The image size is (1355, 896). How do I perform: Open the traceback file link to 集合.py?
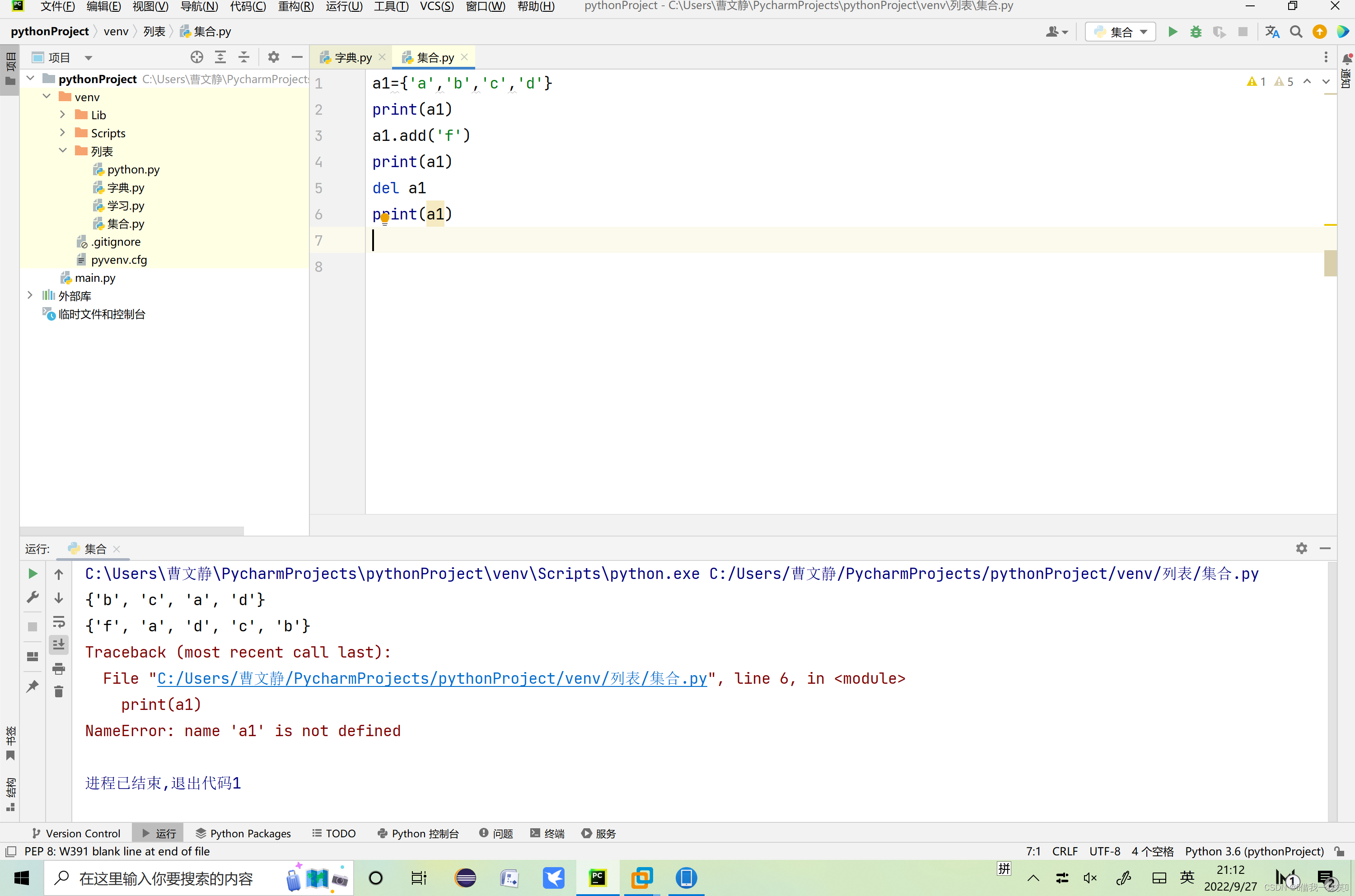click(x=432, y=678)
